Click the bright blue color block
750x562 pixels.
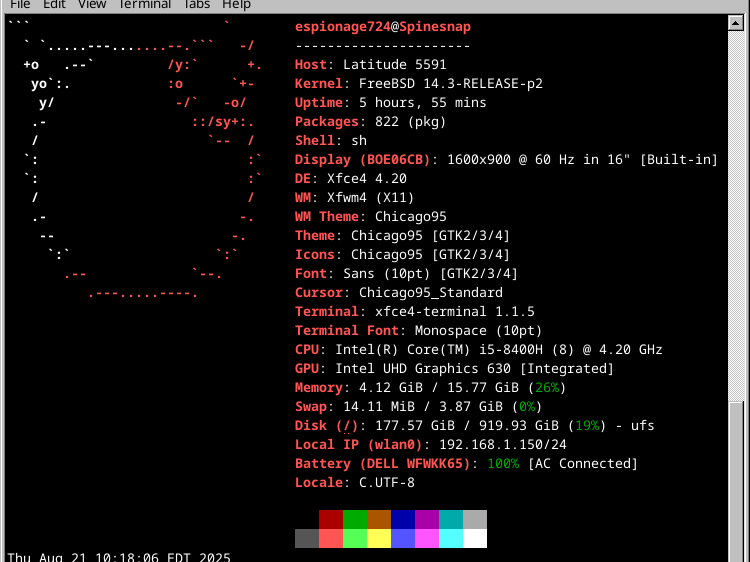(403, 538)
